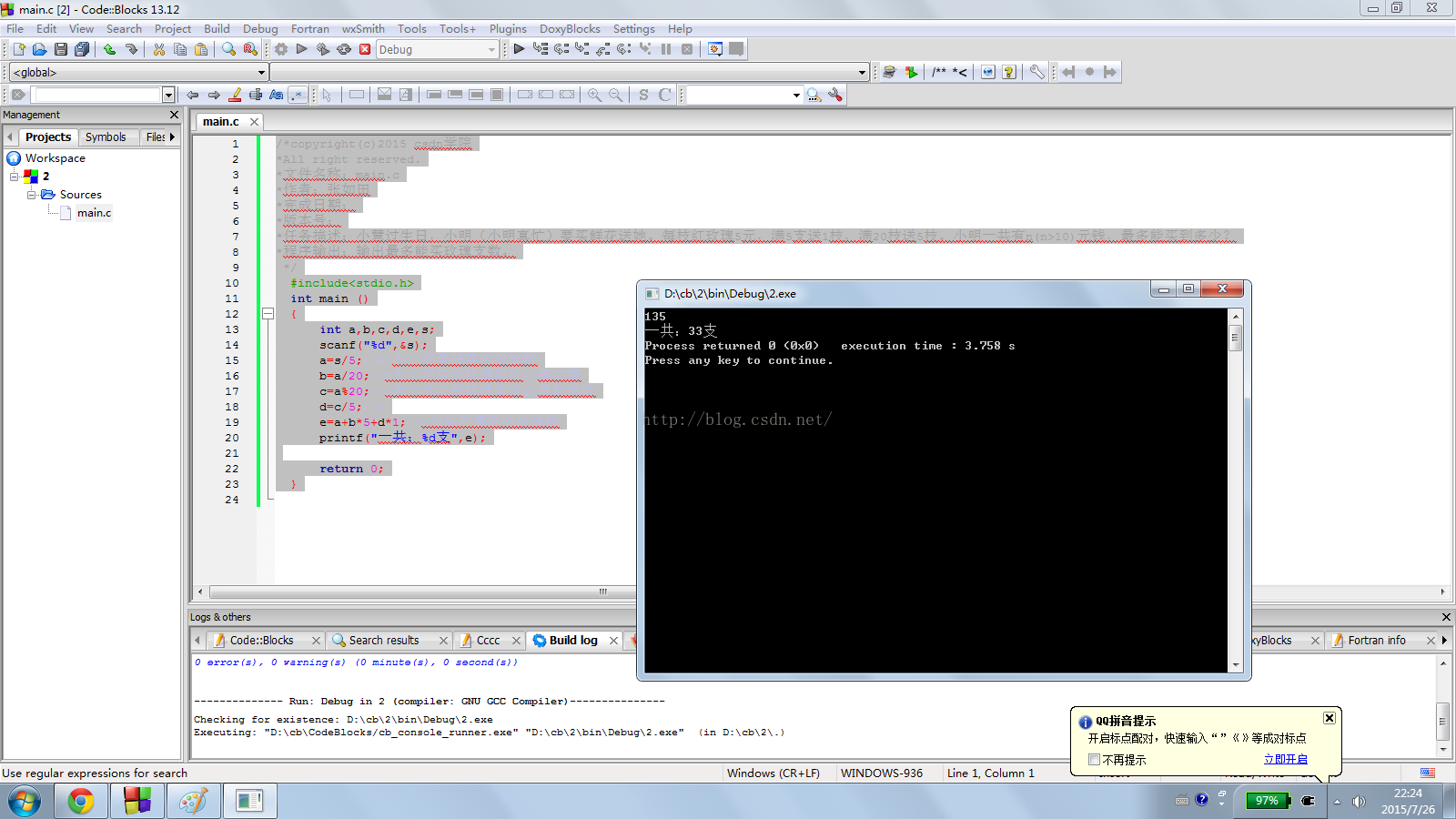This screenshot has height=819, width=1456.
Task: Collapse the project 2 tree node
Action: click(x=14, y=177)
